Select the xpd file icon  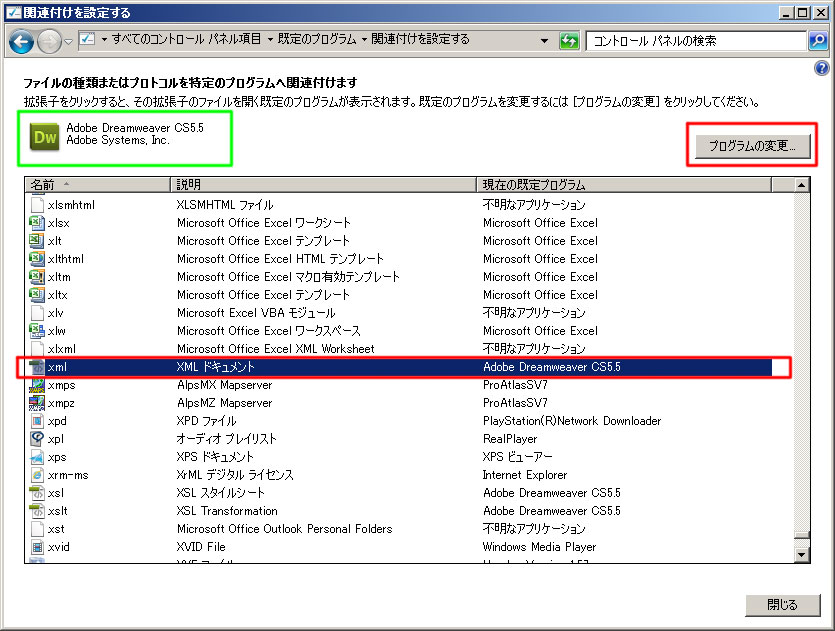37,421
